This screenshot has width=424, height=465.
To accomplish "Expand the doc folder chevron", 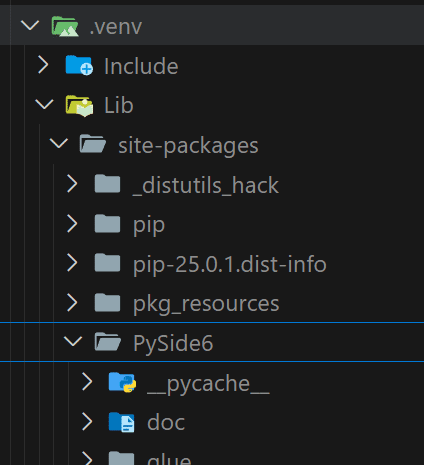I will coord(87,421).
